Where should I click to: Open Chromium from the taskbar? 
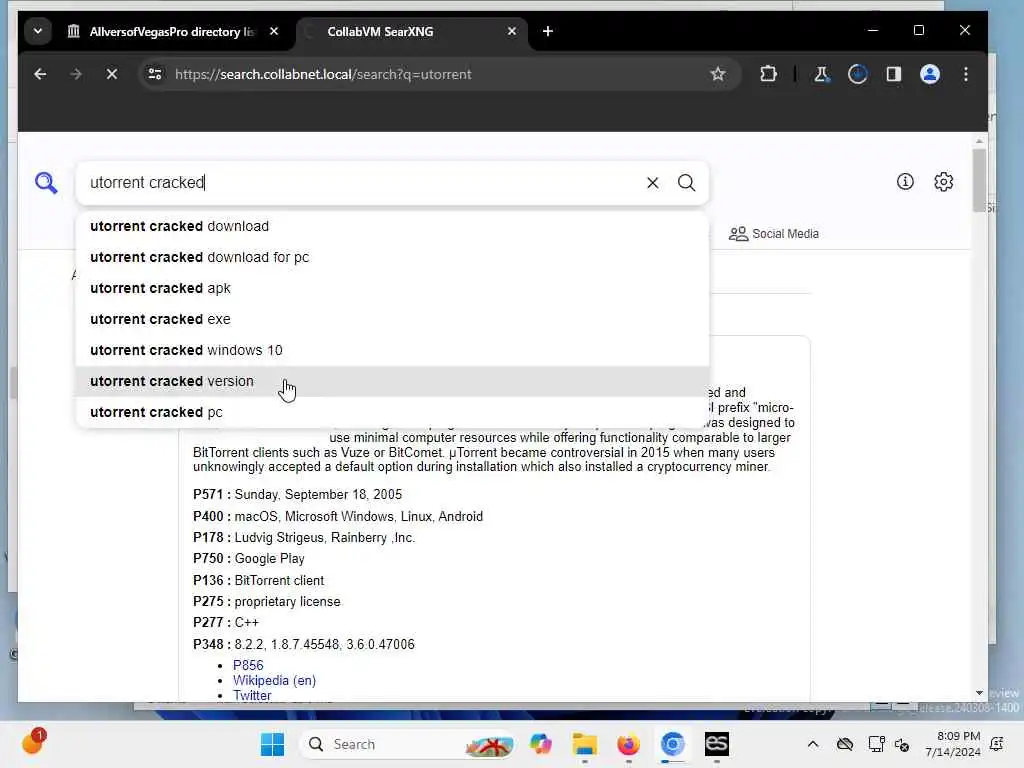point(673,744)
